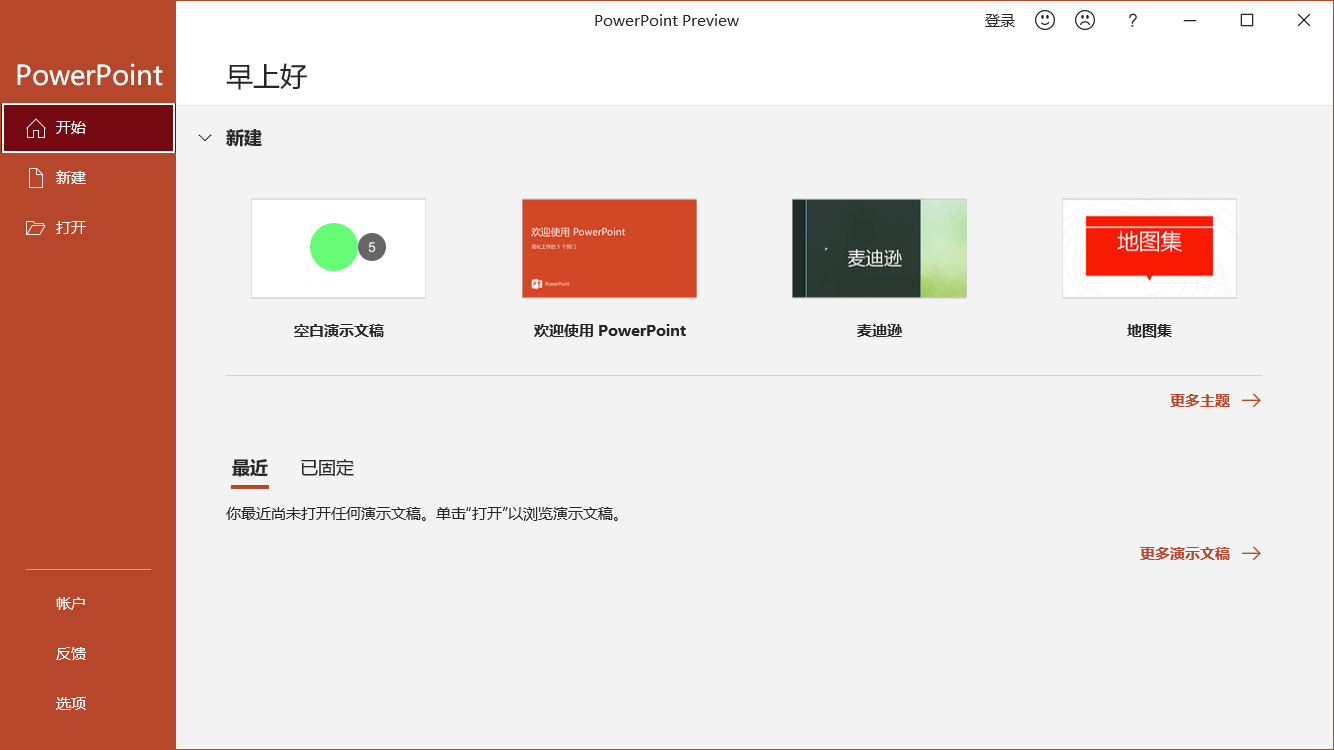The height and width of the screenshot is (750, 1334).
Task: Click the 地图集 label below thumbnail
Action: pos(1149,331)
